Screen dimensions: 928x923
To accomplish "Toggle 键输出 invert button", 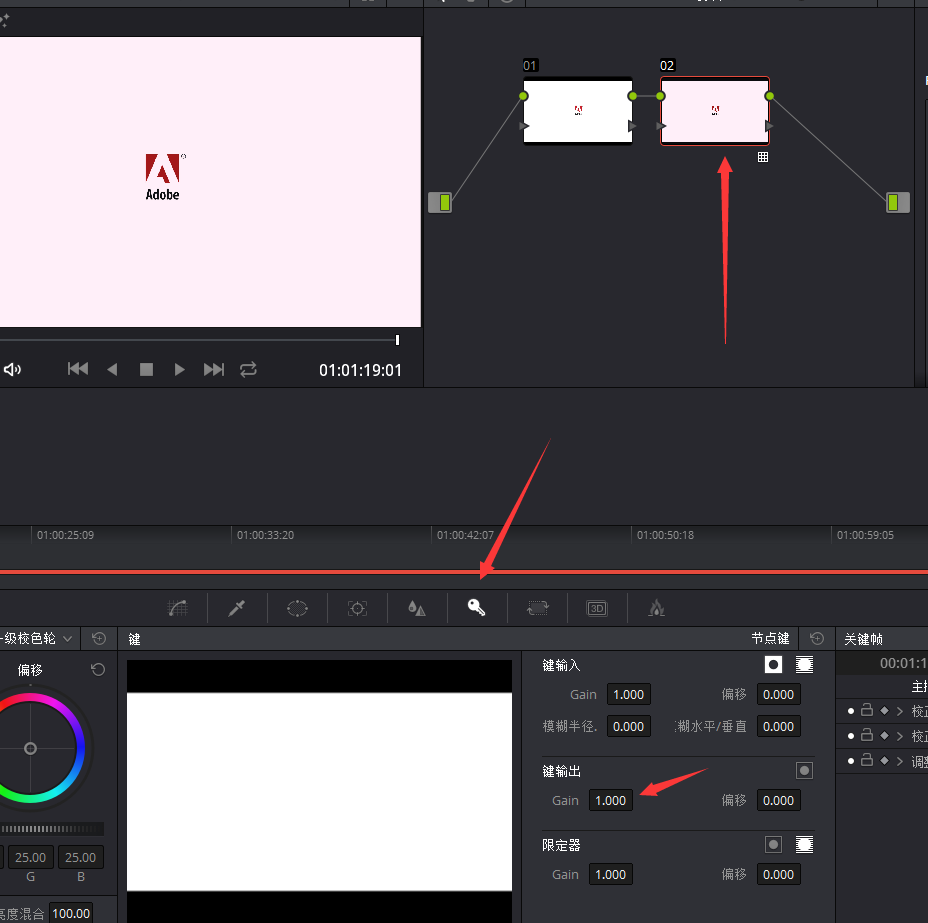I will coord(804,770).
